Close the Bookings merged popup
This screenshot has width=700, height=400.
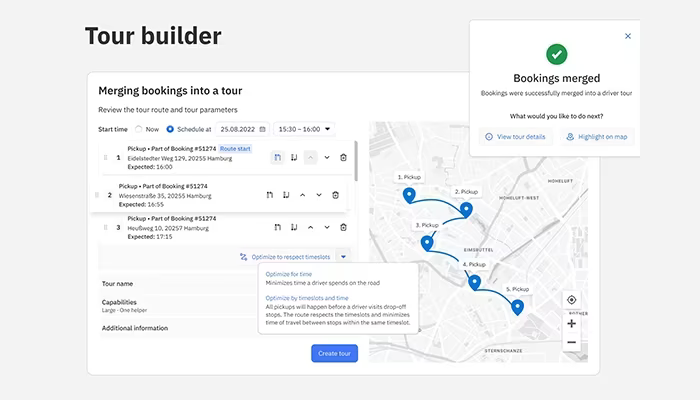coord(628,36)
